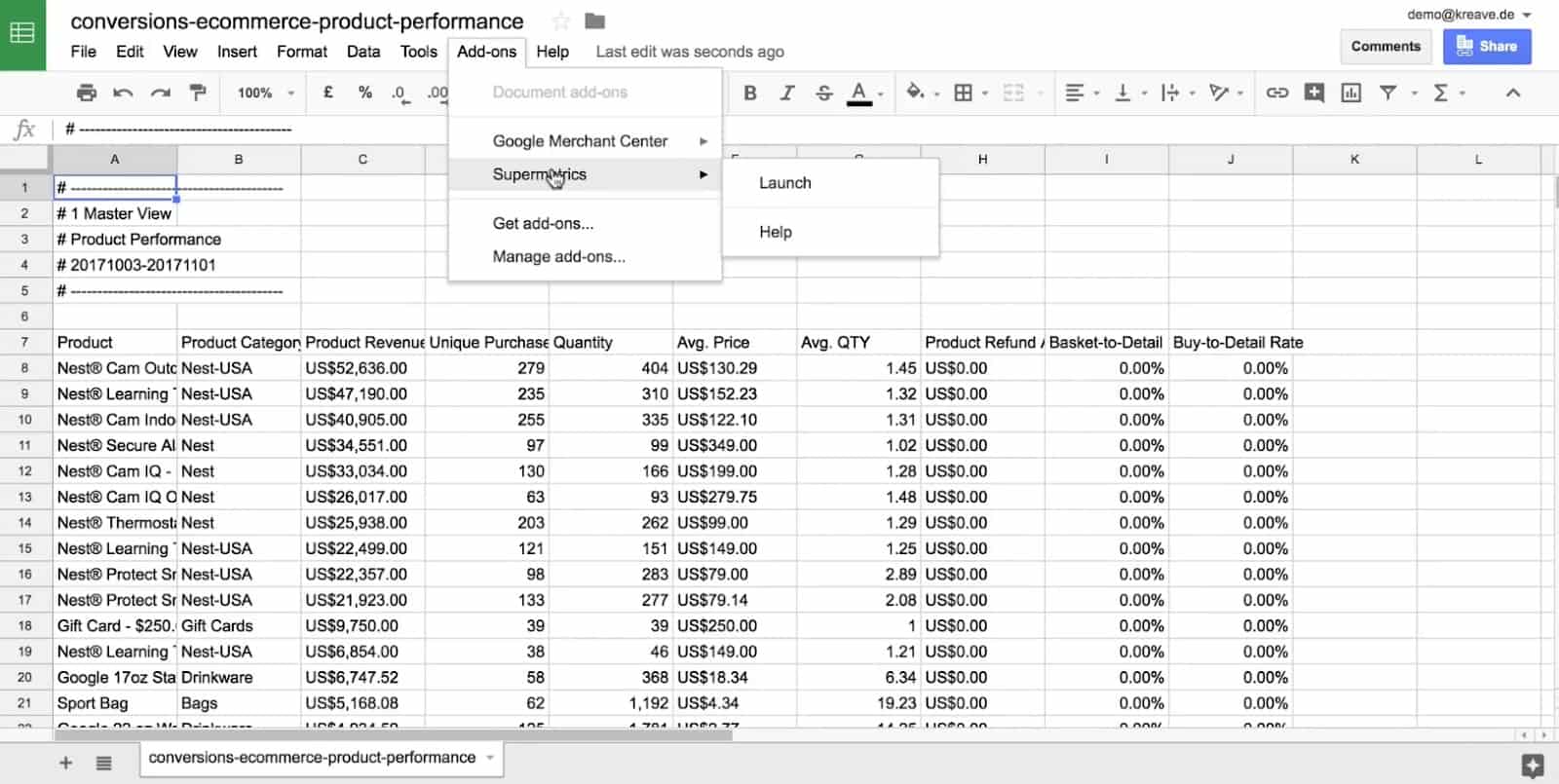Image resolution: width=1559 pixels, height=784 pixels.
Task: Open the zoom 100% dropdown
Action: tap(265, 93)
